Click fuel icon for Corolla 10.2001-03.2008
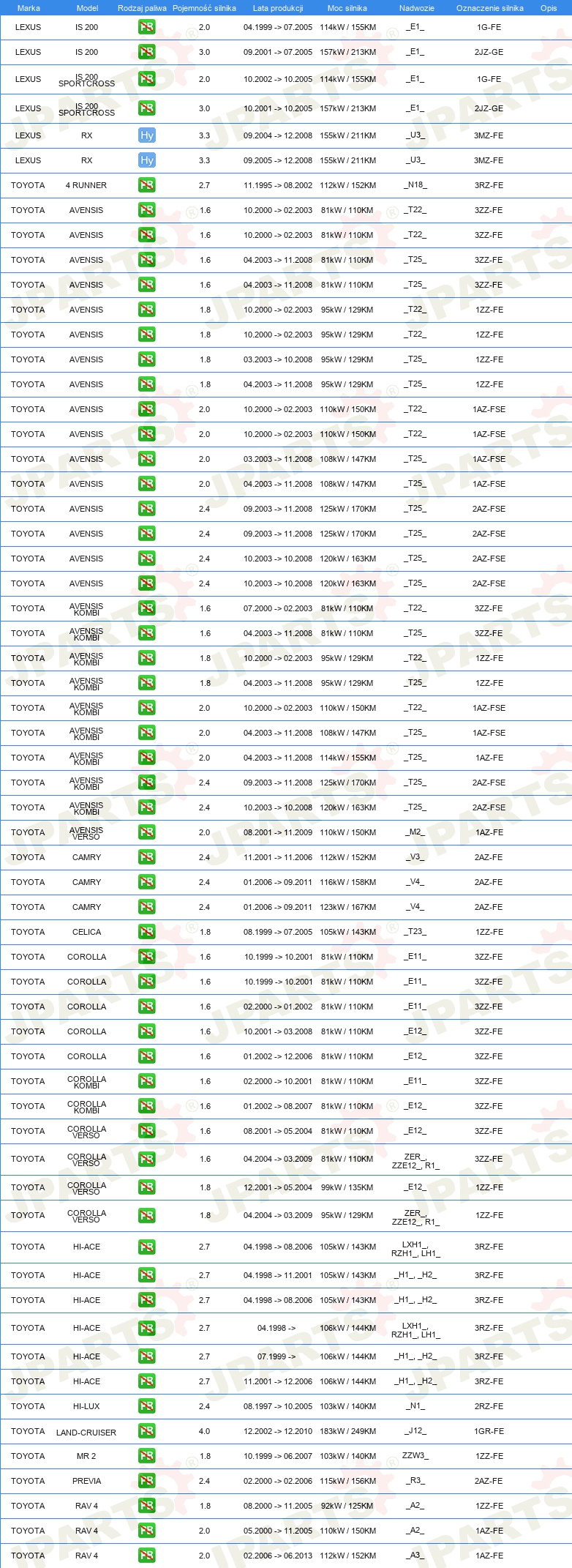Screen dimensions: 572x1568 147,1031
